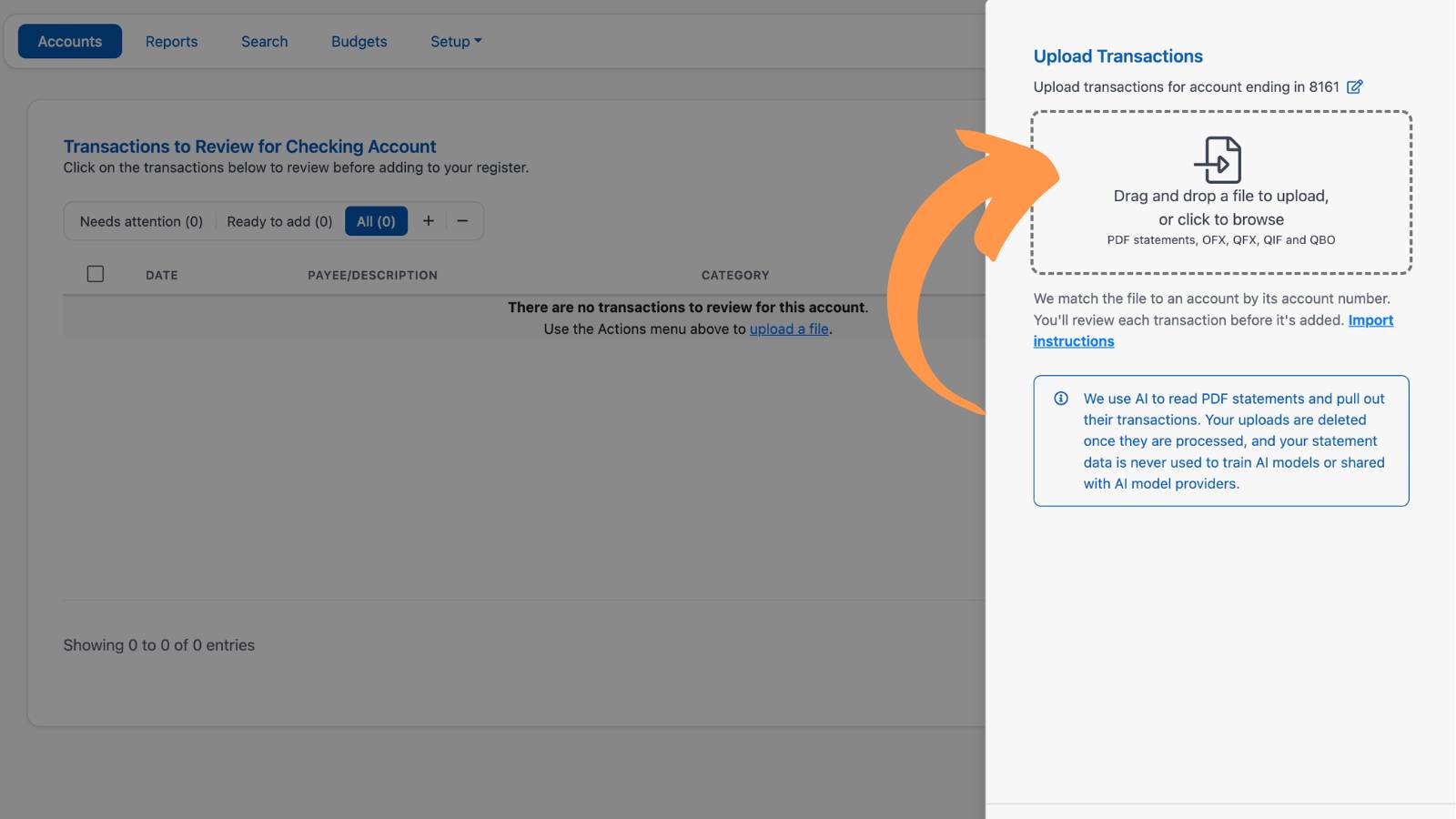Toggle the select-all checkbox in the table header
Viewport: 1456px width, 819px height.
[96, 274]
